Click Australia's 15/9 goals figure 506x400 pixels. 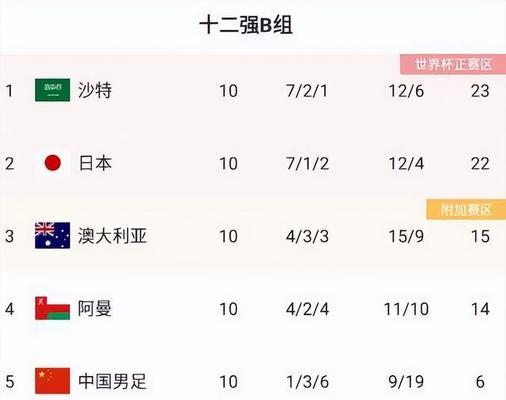click(406, 236)
